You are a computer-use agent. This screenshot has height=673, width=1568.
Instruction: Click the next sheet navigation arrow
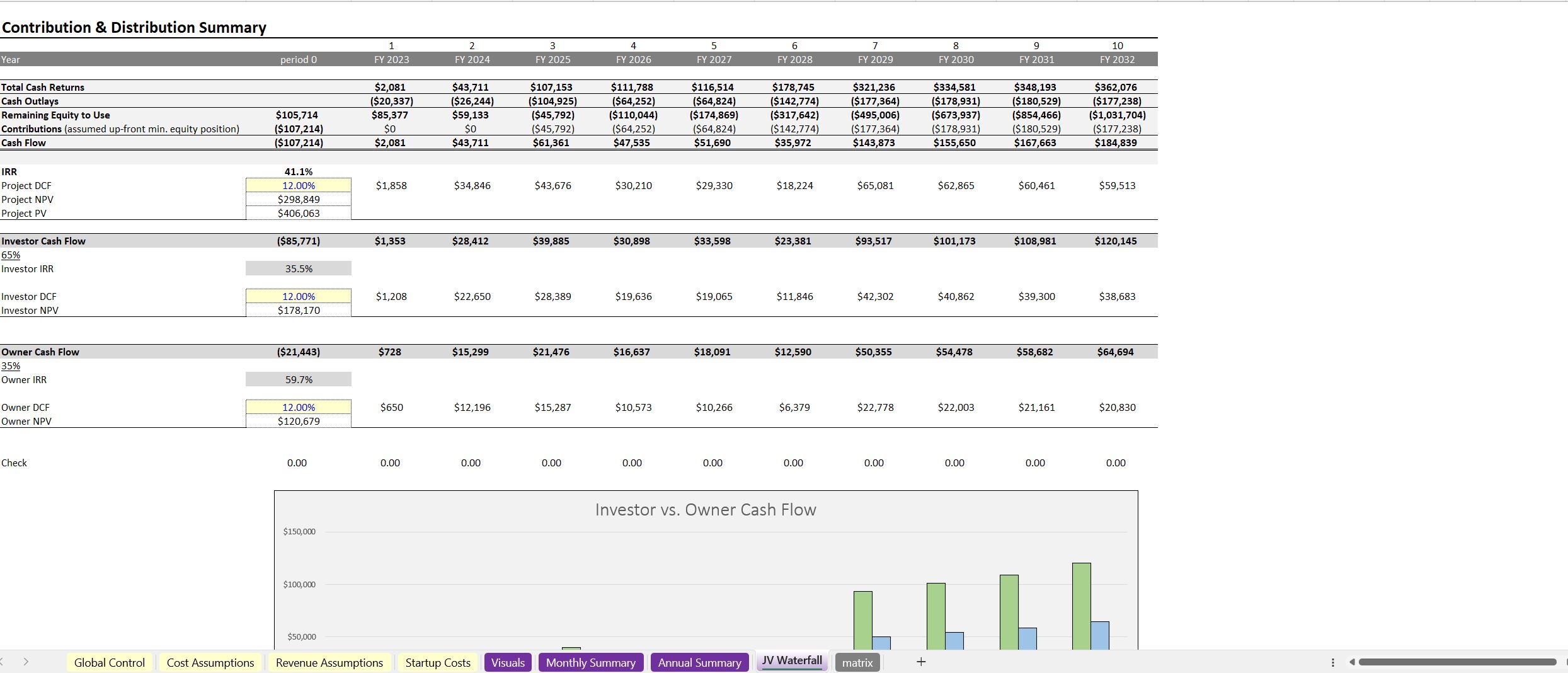tap(26, 662)
